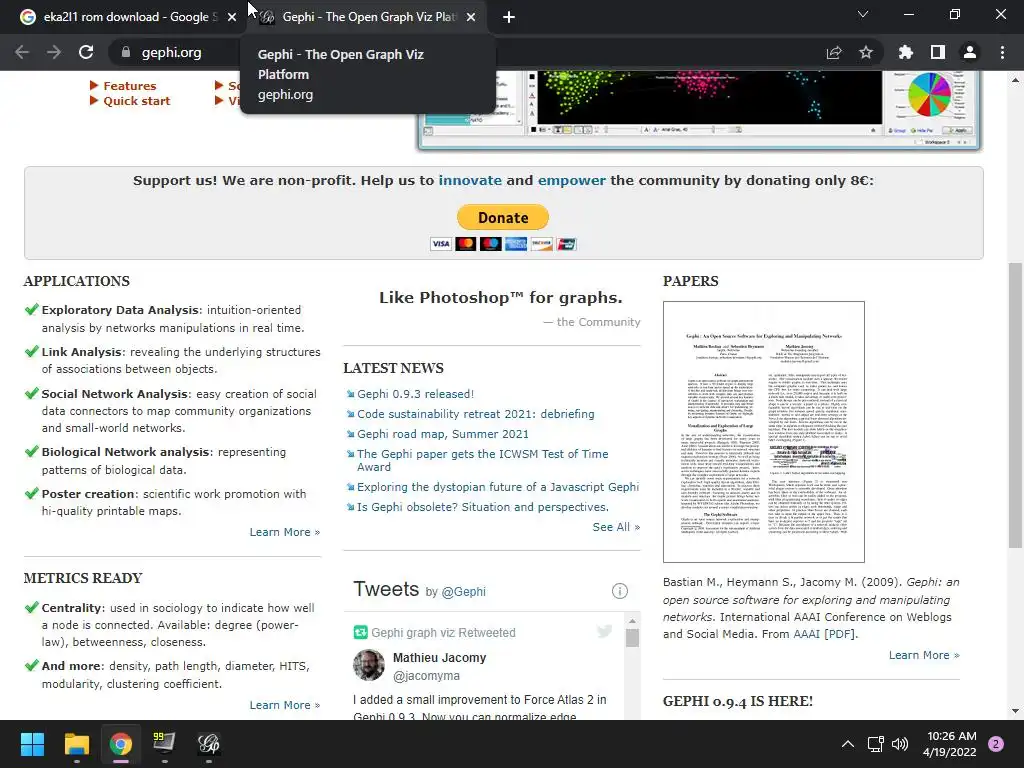Open Gephi road map Summer 2021 link
Image resolution: width=1024 pixels, height=768 pixels.
pos(443,434)
